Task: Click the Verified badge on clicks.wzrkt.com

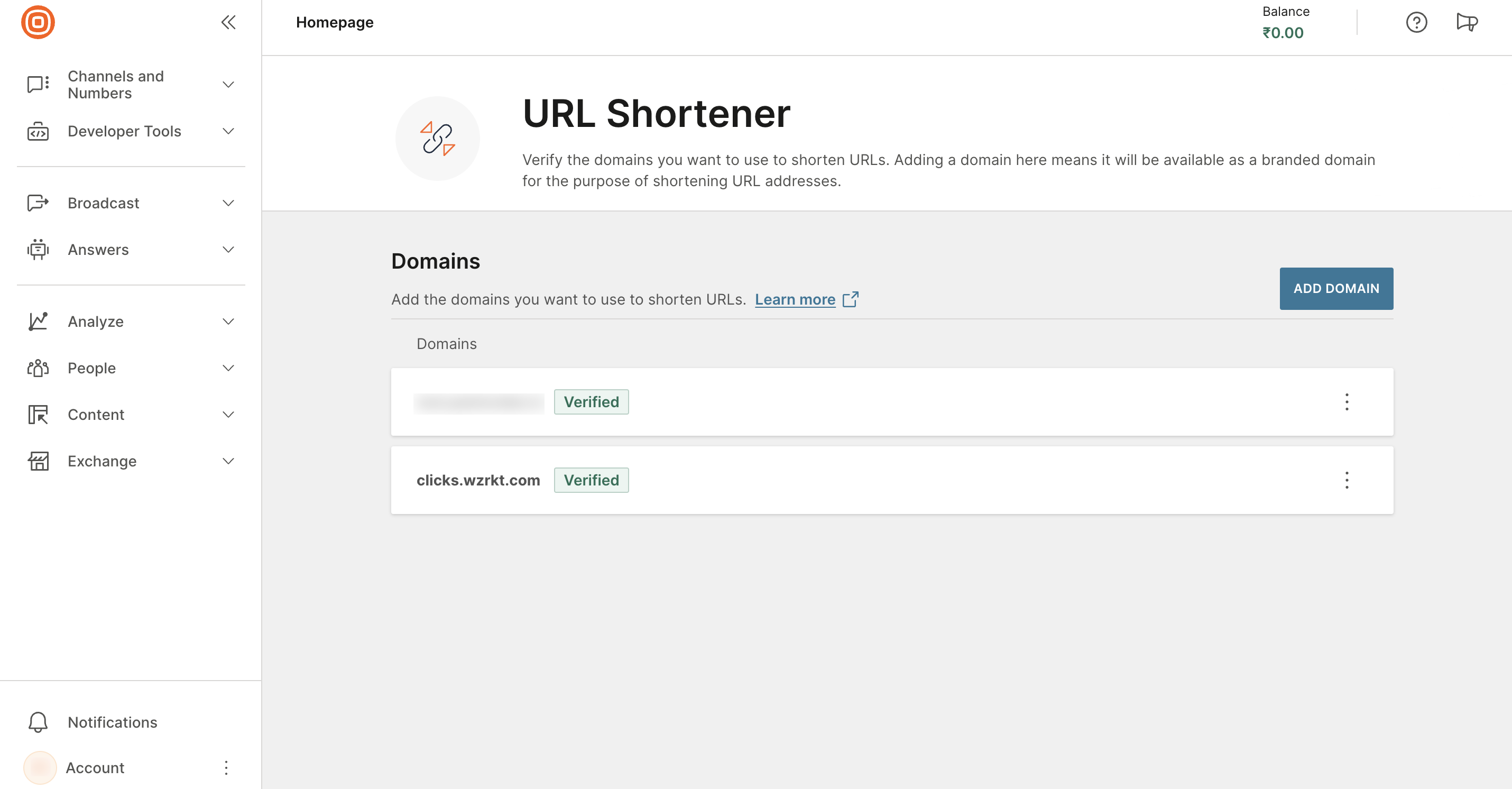Action: [591, 480]
